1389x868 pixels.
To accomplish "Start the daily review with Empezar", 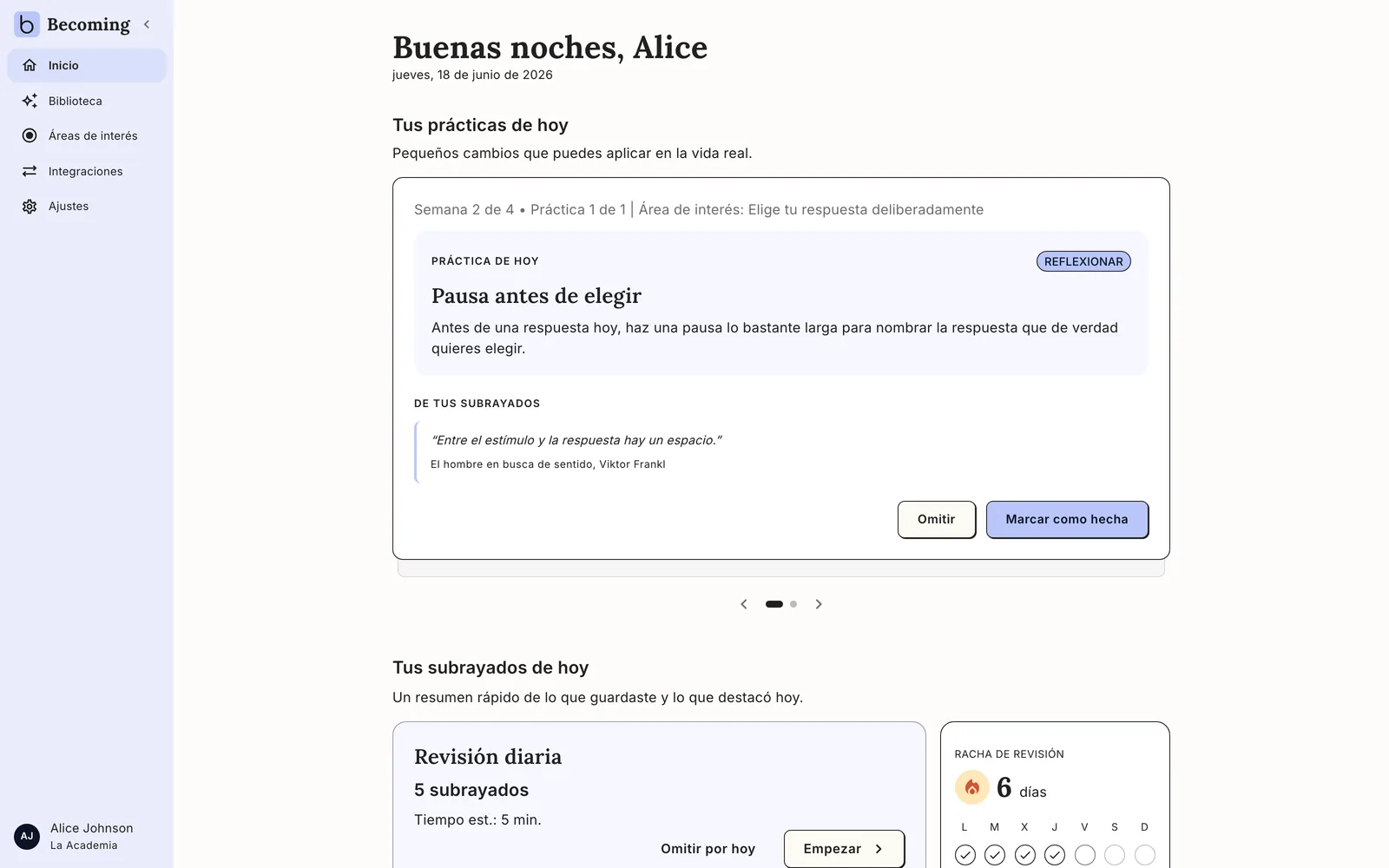I will [844, 849].
